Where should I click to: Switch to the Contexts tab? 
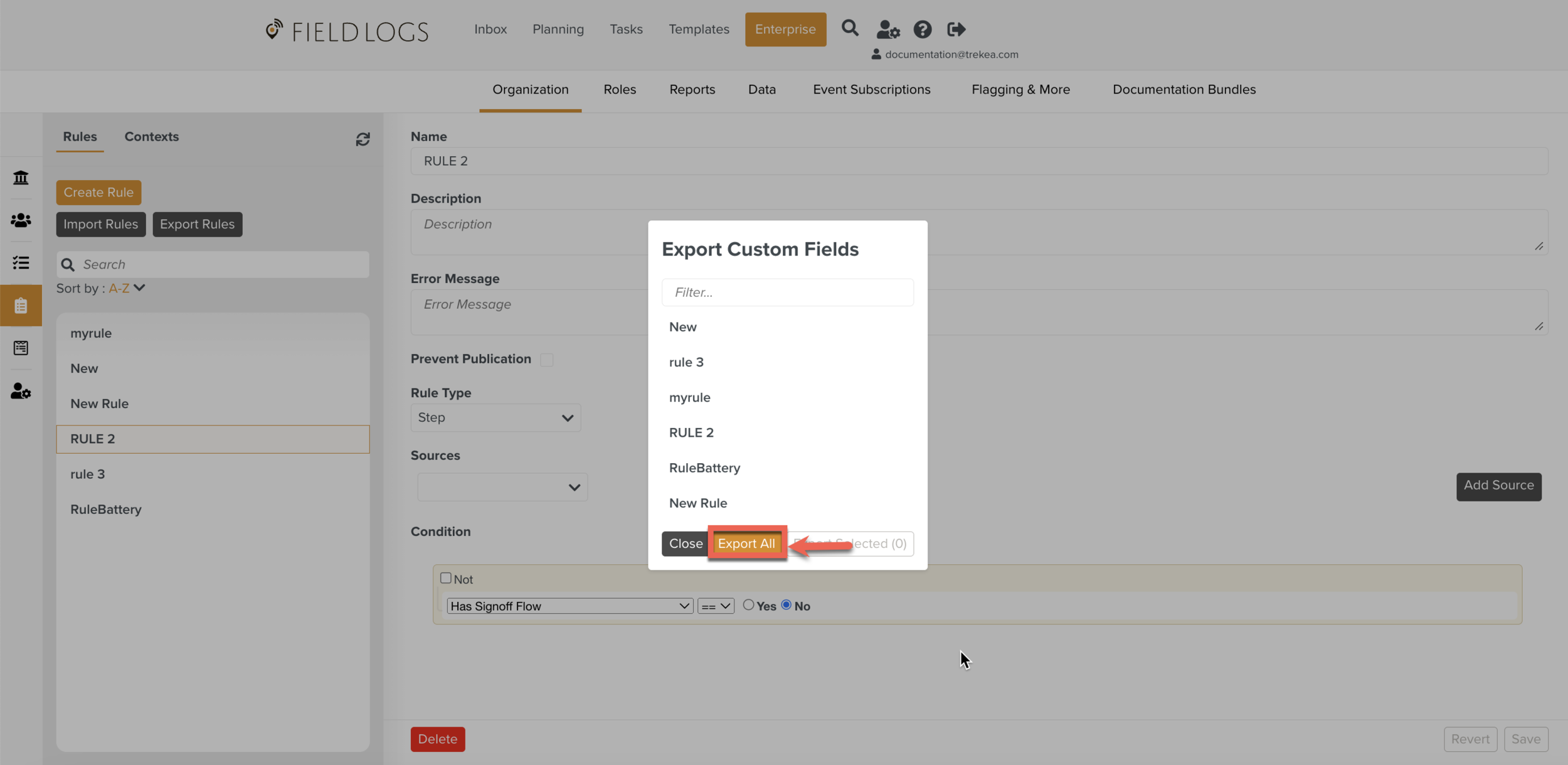point(151,137)
